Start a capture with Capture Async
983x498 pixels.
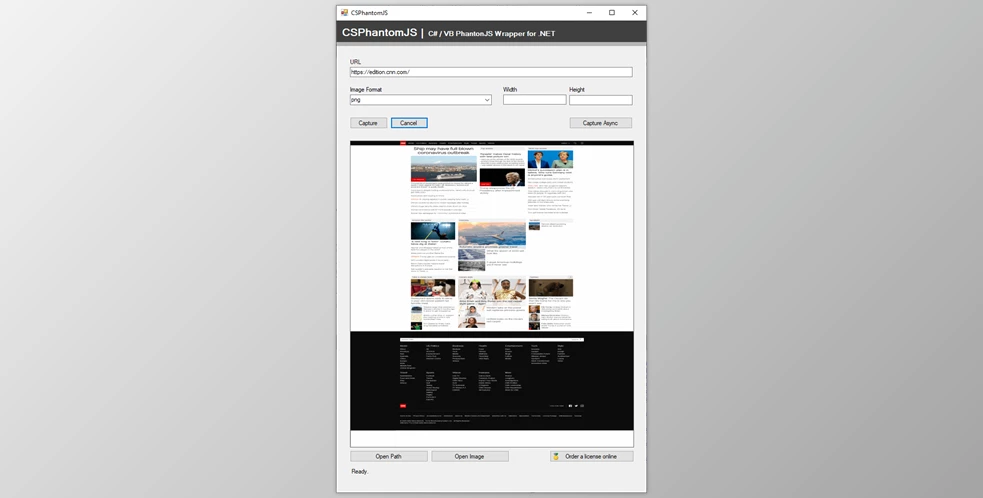click(x=600, y=123)
